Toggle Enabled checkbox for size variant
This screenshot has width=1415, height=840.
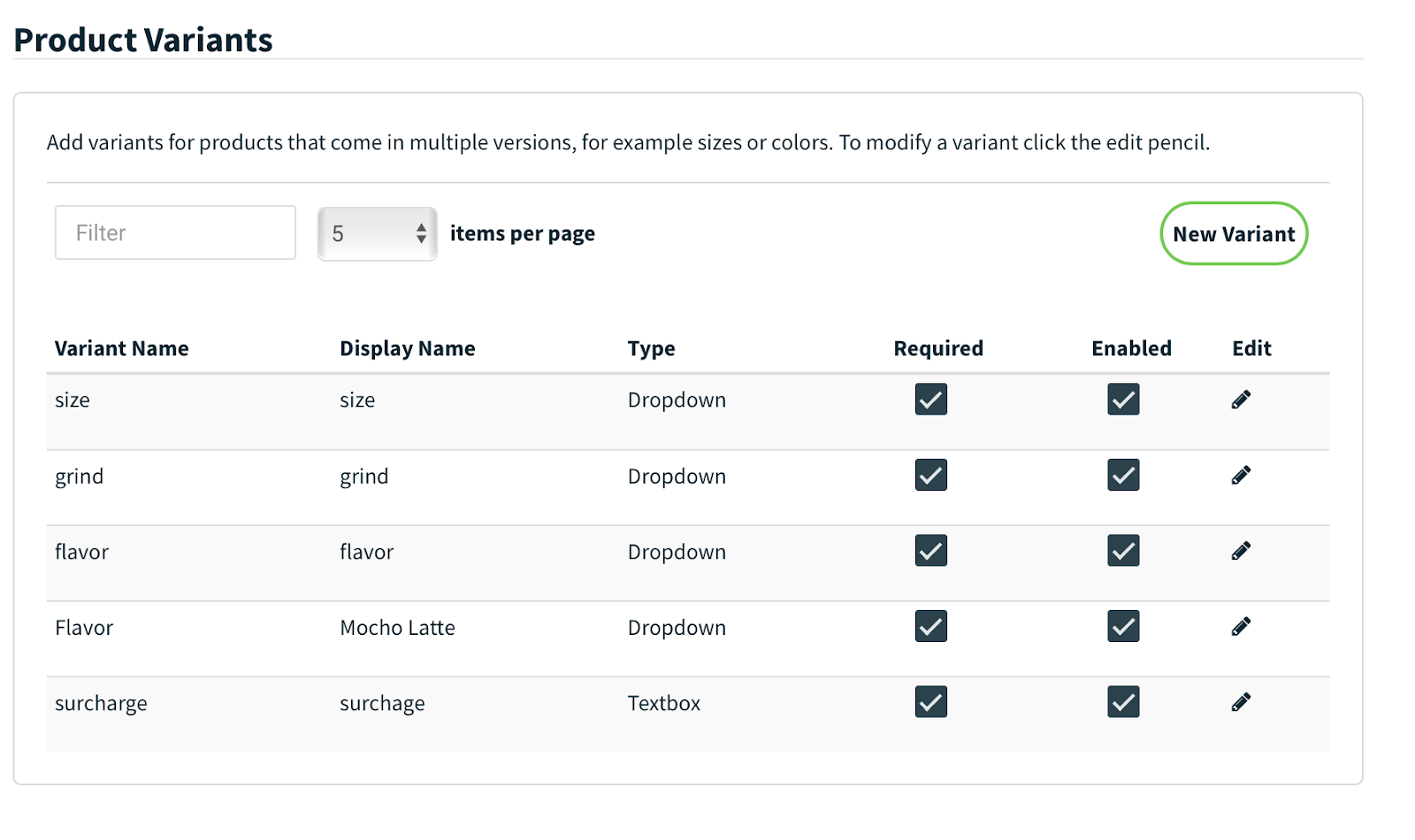[x=1123, y=400]
